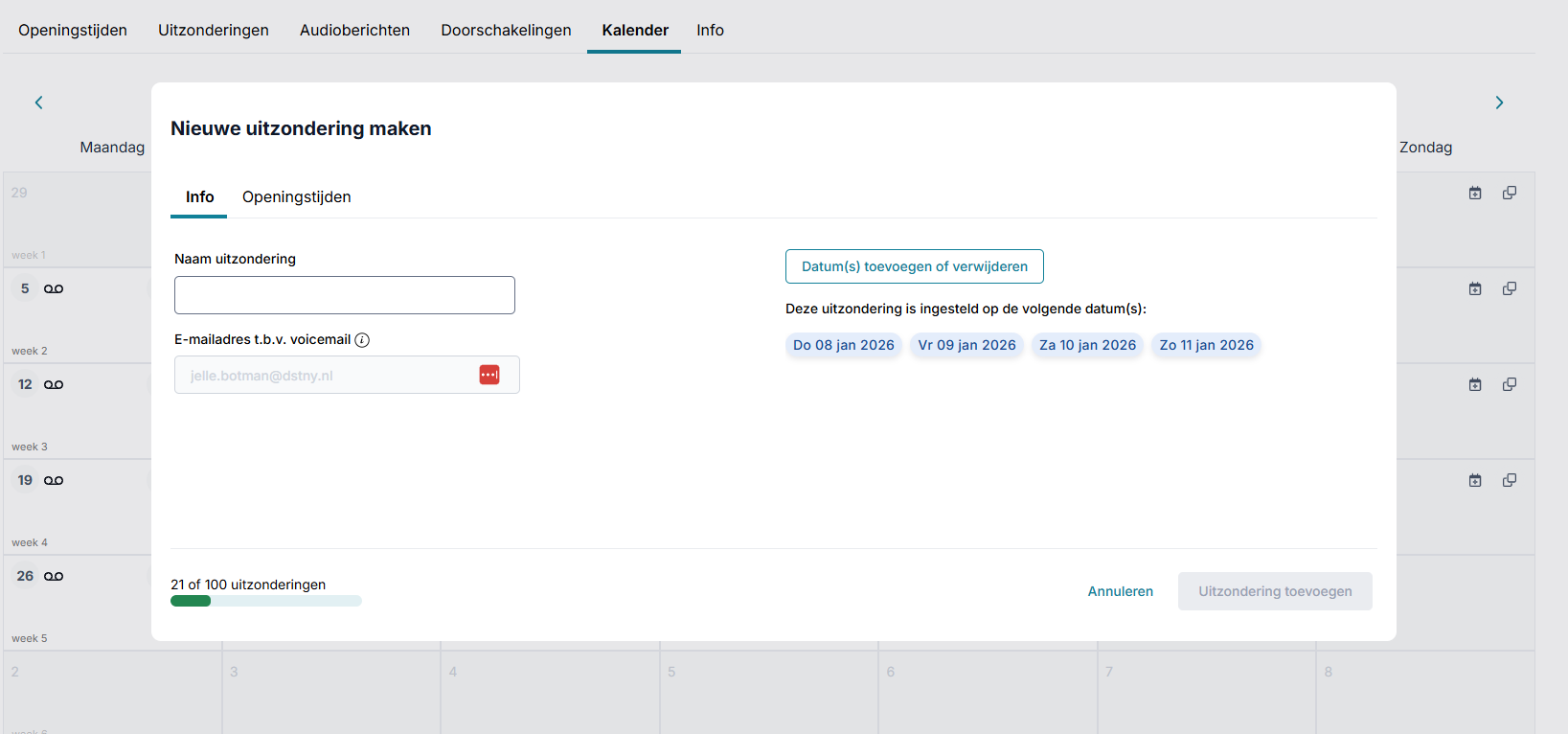Screen dimensions: 1568x734
Task: Click the copy icon in the week 2 Zondag cell
Action: [1510, 288]
